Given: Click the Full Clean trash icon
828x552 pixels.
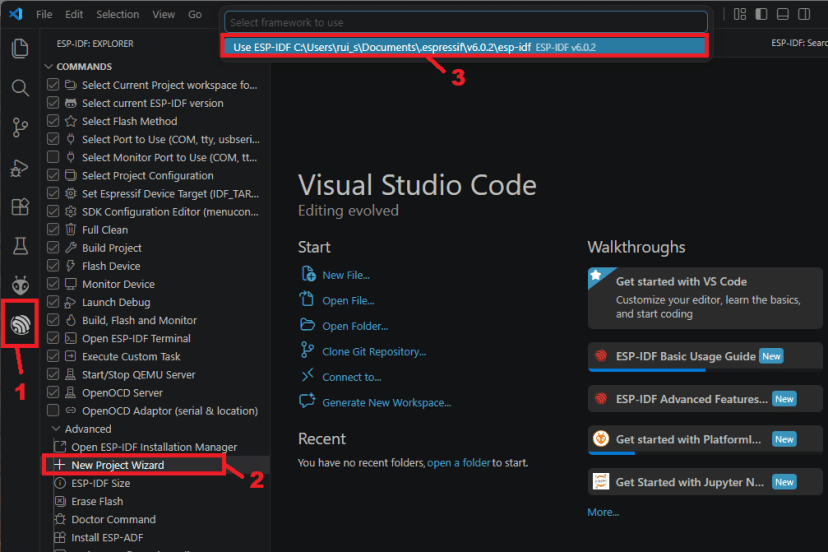Looking at the screenshot, I should pos(71,229).
